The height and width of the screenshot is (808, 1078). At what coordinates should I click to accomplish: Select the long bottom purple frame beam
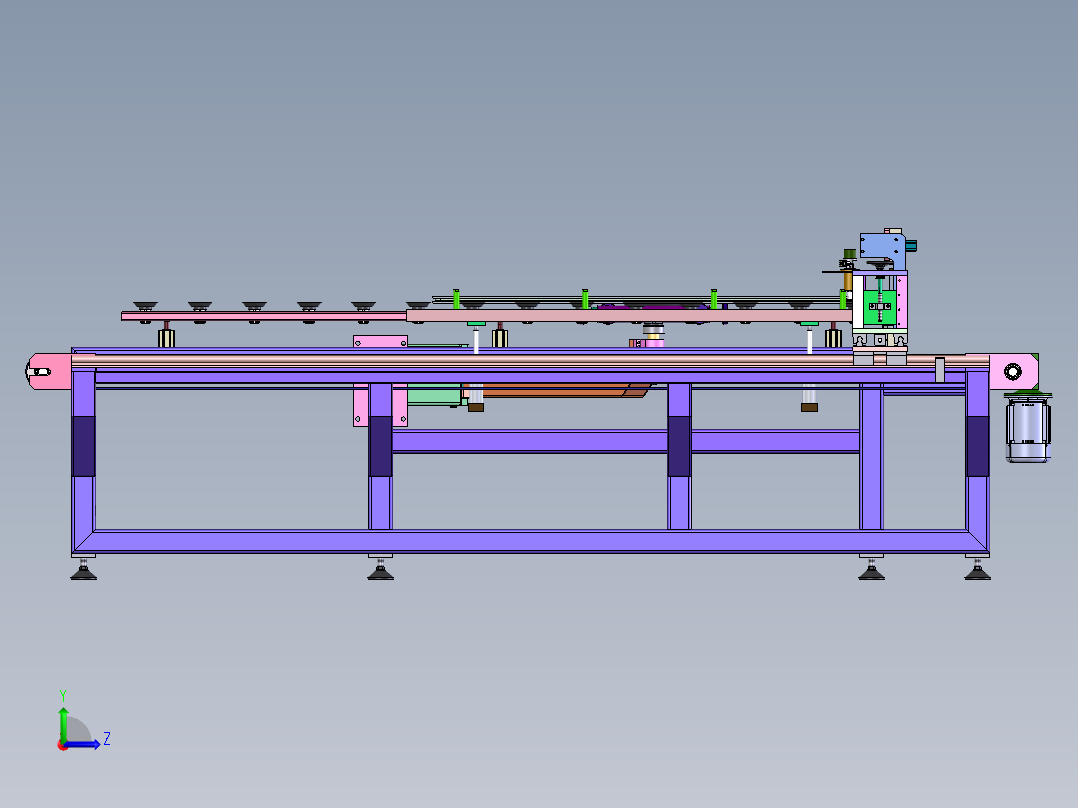[x=531, y=541]
